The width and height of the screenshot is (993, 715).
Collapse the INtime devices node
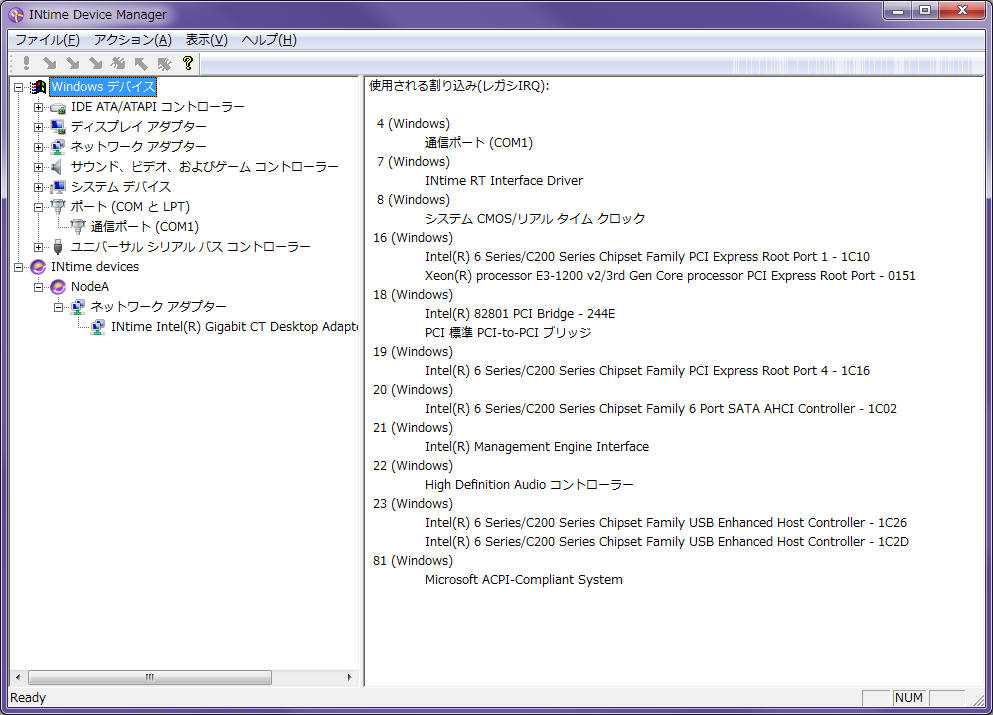(18, 267)
